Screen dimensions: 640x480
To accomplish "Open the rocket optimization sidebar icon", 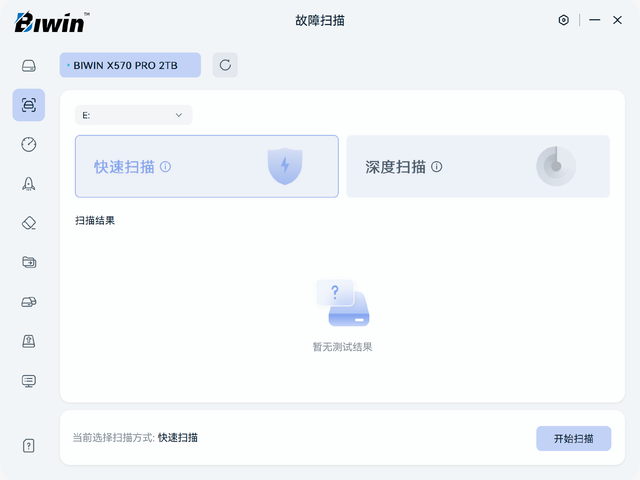I will click(29, 184).
